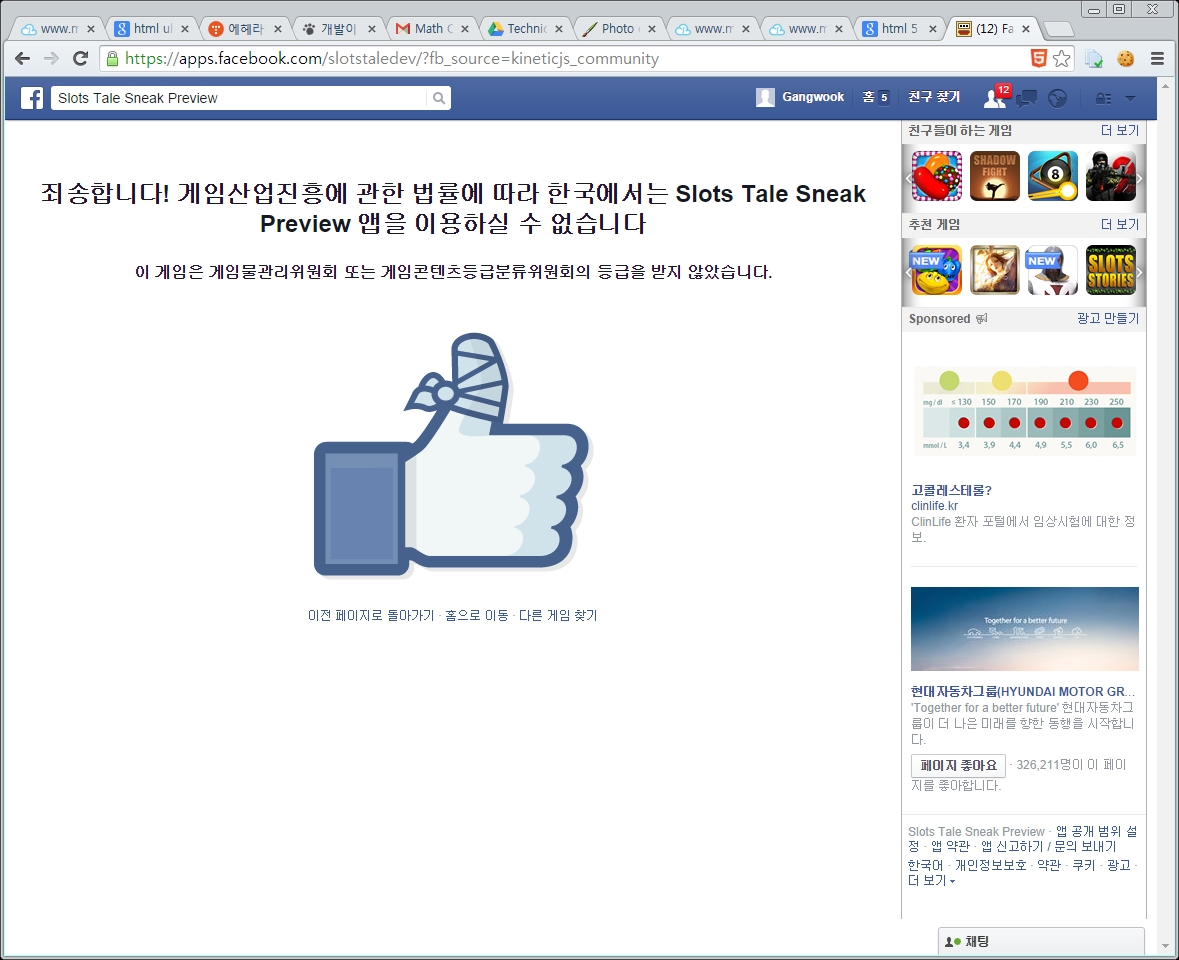1179x960 pixels.
Task: Click the document download extension icon
Action: click(1094, 59)
